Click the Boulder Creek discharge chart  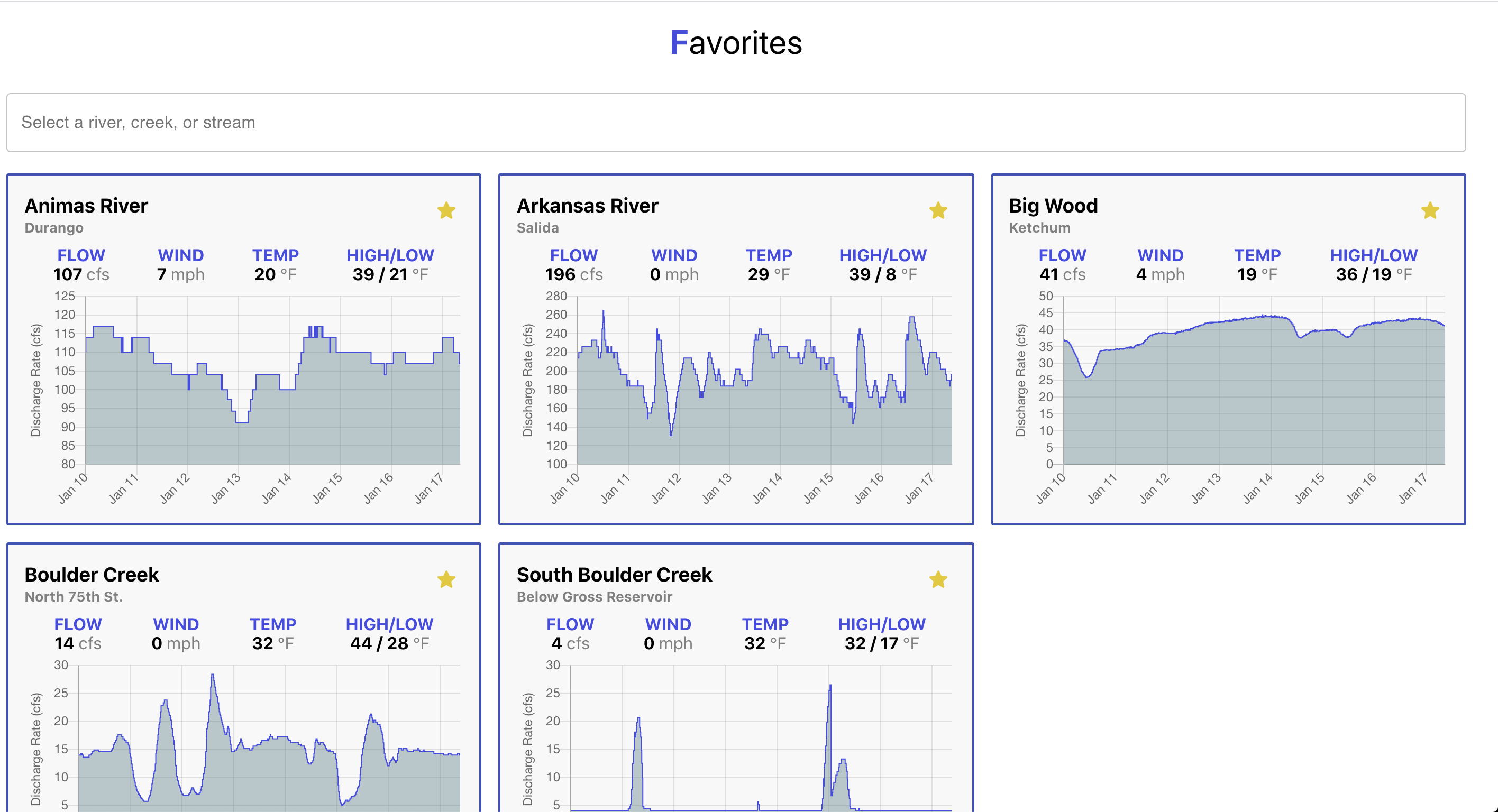pyautogui.click(x=269, y=738)
